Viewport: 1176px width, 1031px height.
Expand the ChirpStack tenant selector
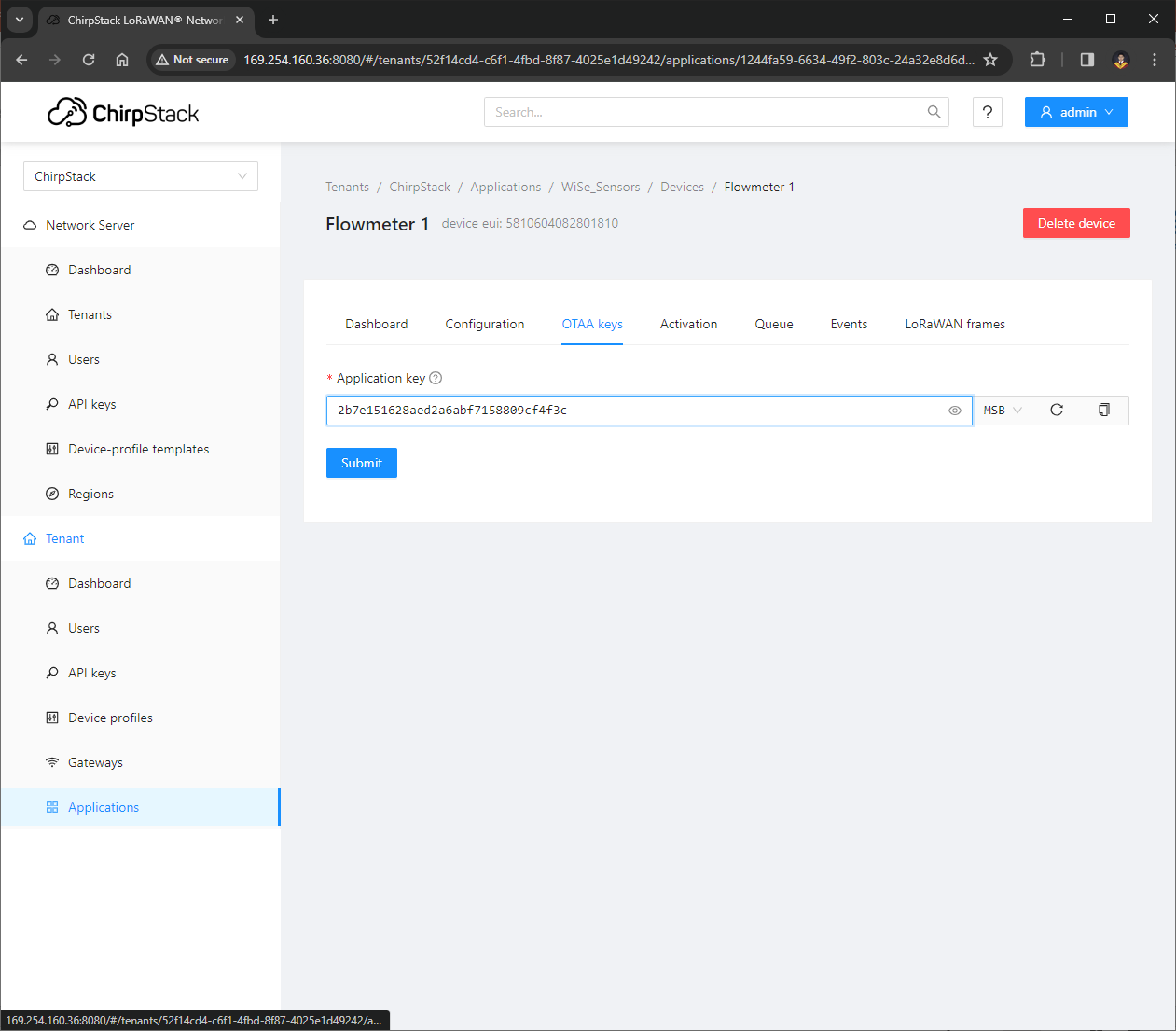[x=140, y=176]
